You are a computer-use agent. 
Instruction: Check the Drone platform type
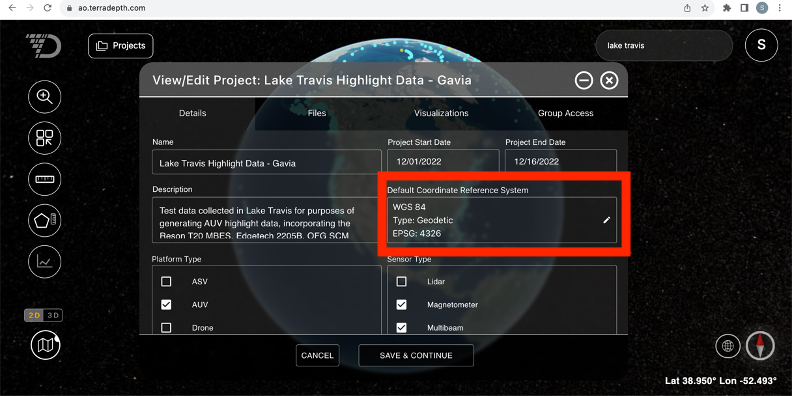click(x=166, y=328)
